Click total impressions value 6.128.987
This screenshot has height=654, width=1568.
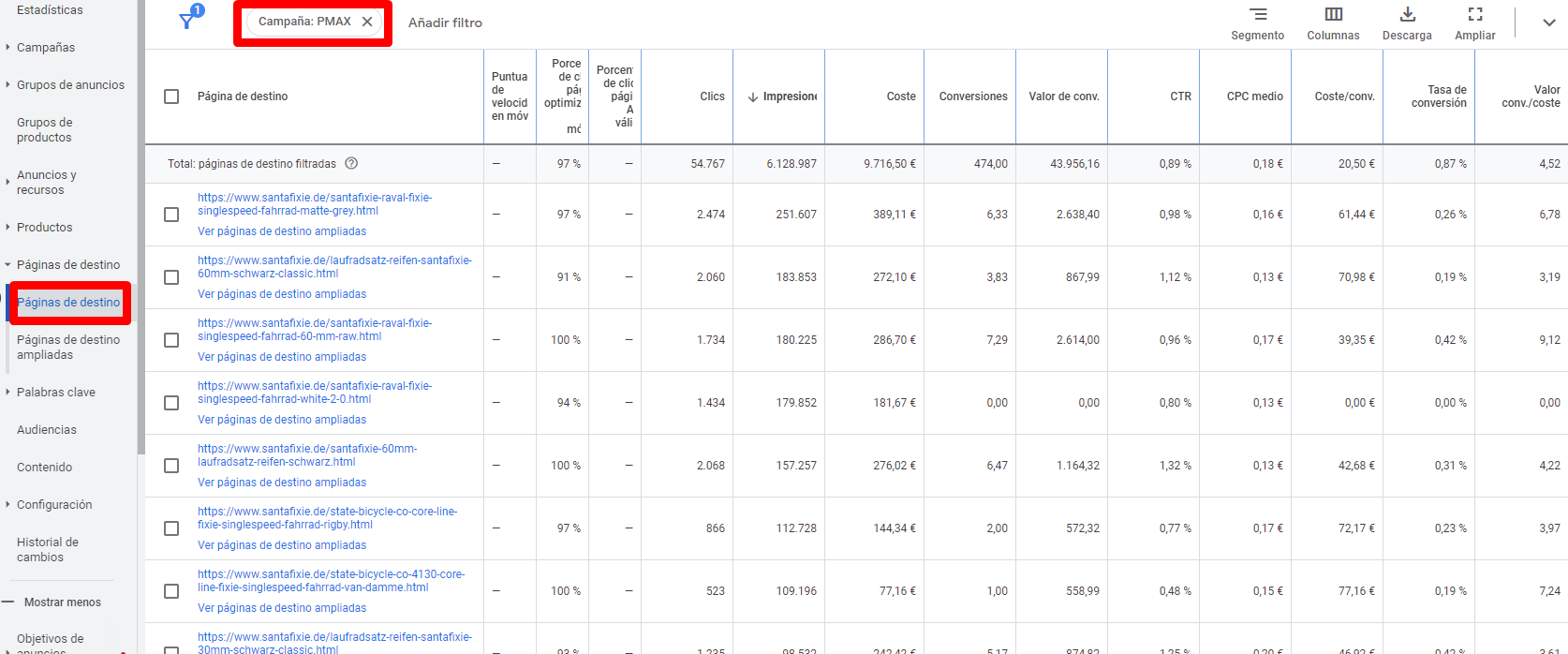(x=791, y=164)
